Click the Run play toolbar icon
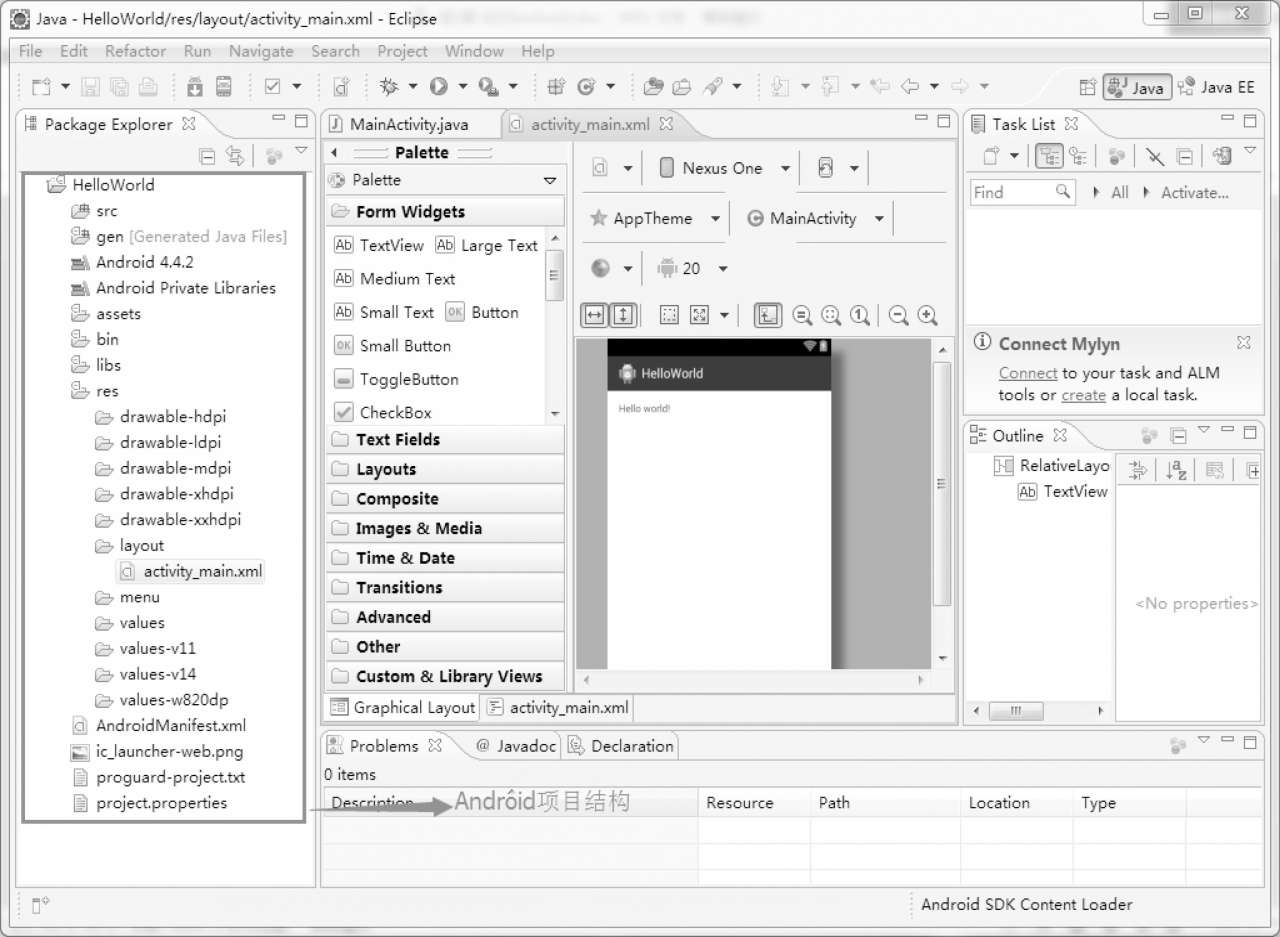Screen dimensions: 1280x937 [x=438, y=87]
